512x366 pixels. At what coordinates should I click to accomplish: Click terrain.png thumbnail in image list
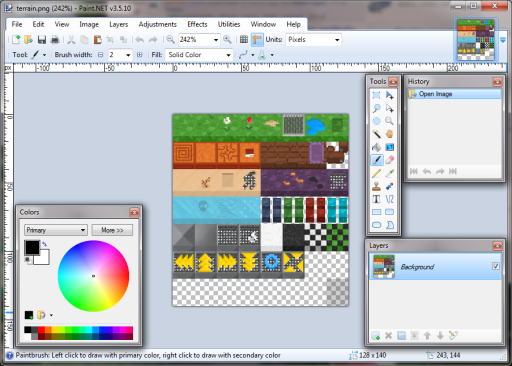pyautogui.click(x=476, y=40)
